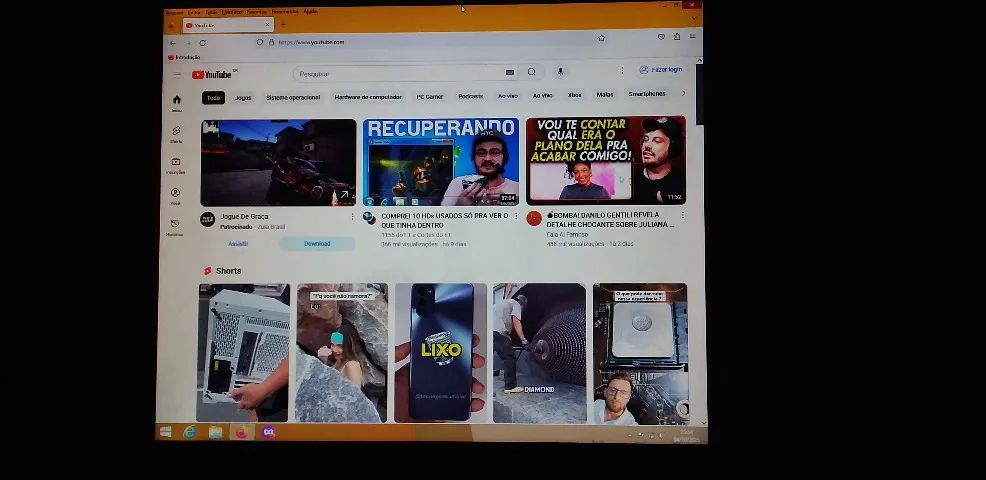Open COMPREI 10 HDs USADOS video title
The width and height of the screenshot is (986, 480).
445,220
